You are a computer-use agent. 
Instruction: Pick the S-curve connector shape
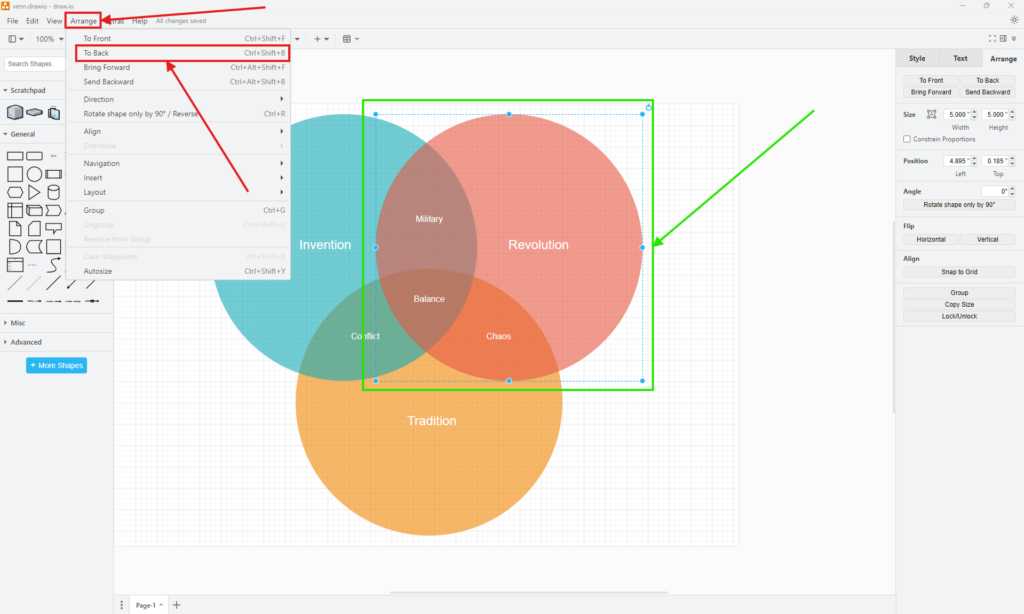pos(54,265)
